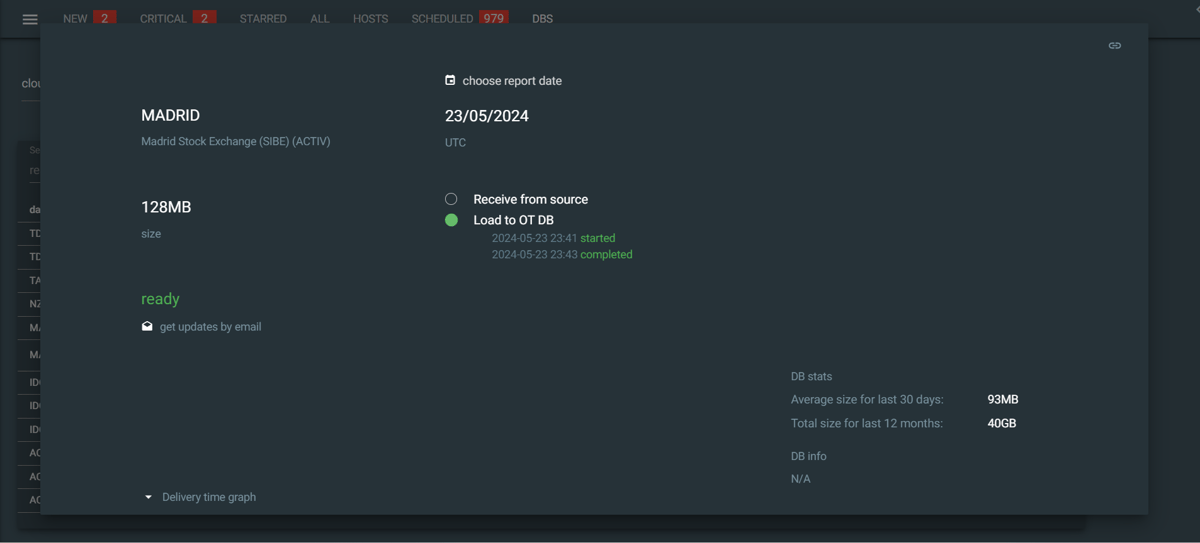Screen dimensions: 1200x543
Task: Click the red NEW count badge
Action: tap(104, 18)
